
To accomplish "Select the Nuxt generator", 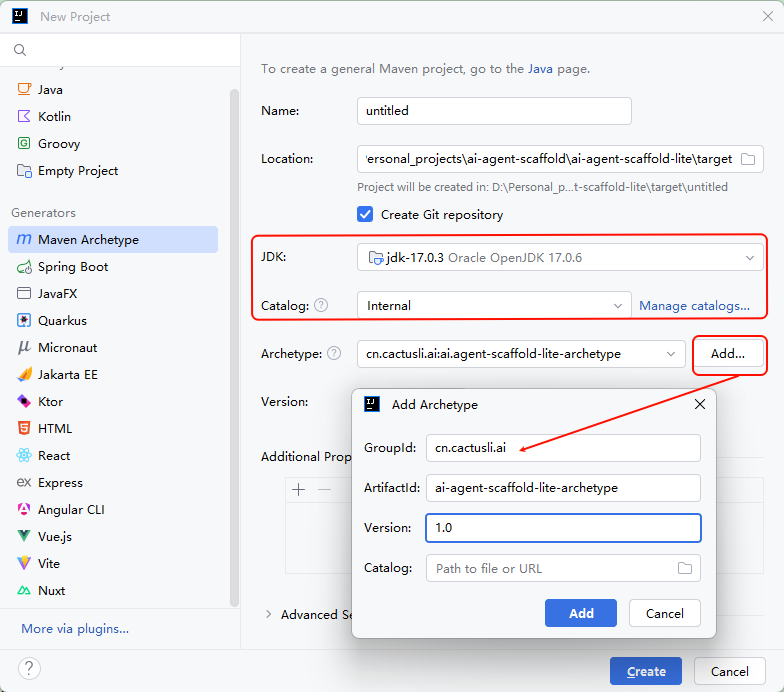I will [x=113, y=590].
